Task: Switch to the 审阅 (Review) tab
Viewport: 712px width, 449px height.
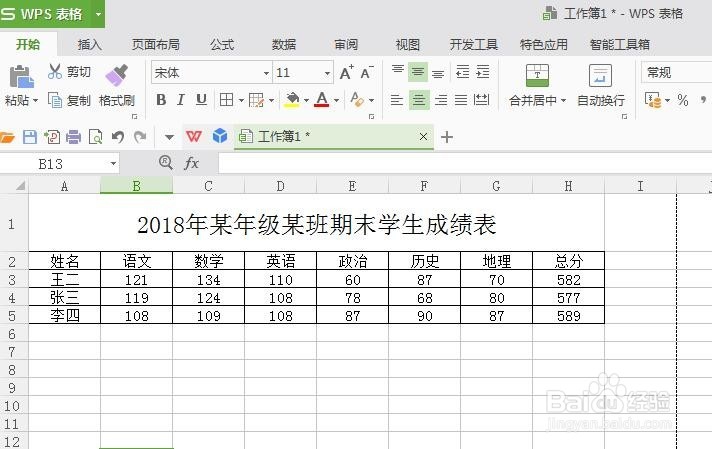Action: pyautogui.click(x=346, y=44)
